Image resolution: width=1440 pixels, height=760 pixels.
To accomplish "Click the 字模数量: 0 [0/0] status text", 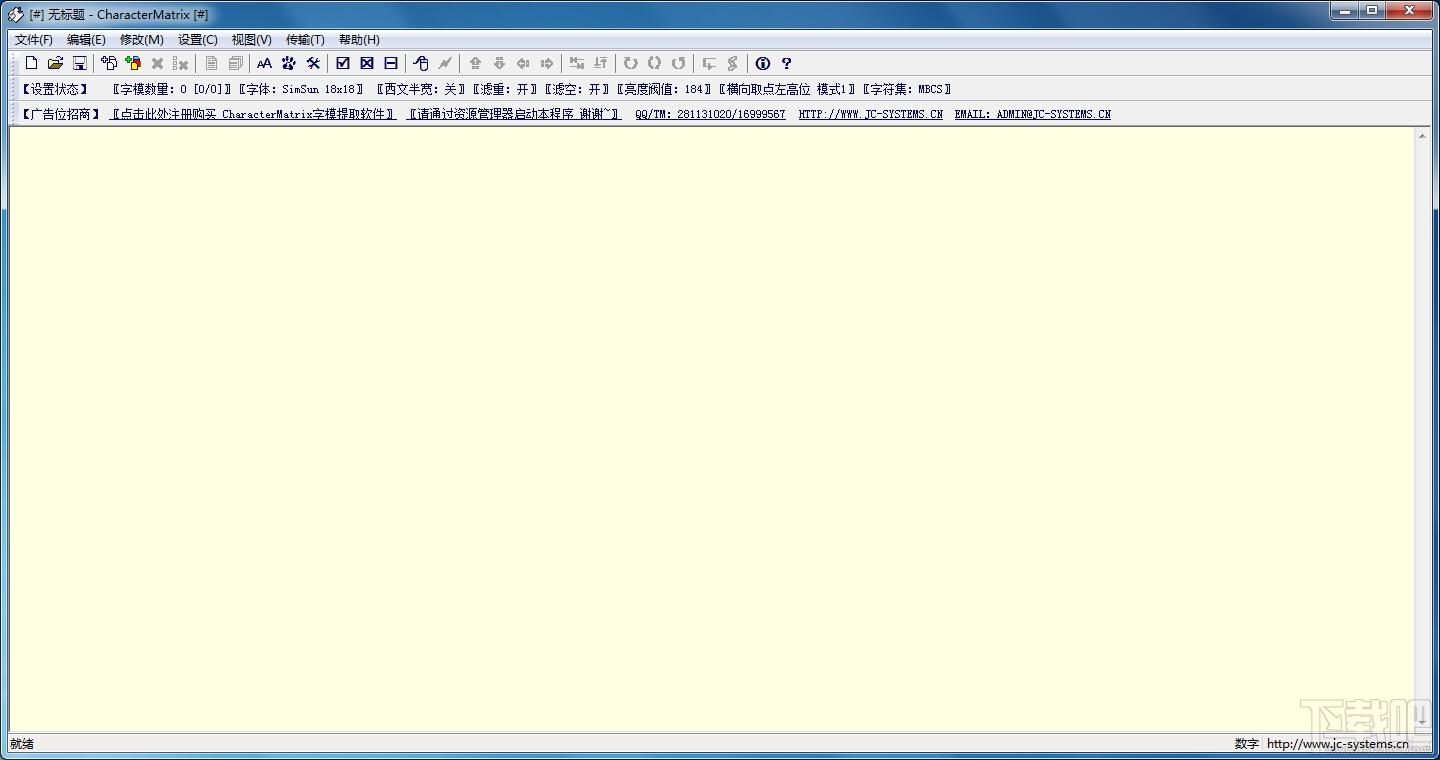I will (172, 89).
